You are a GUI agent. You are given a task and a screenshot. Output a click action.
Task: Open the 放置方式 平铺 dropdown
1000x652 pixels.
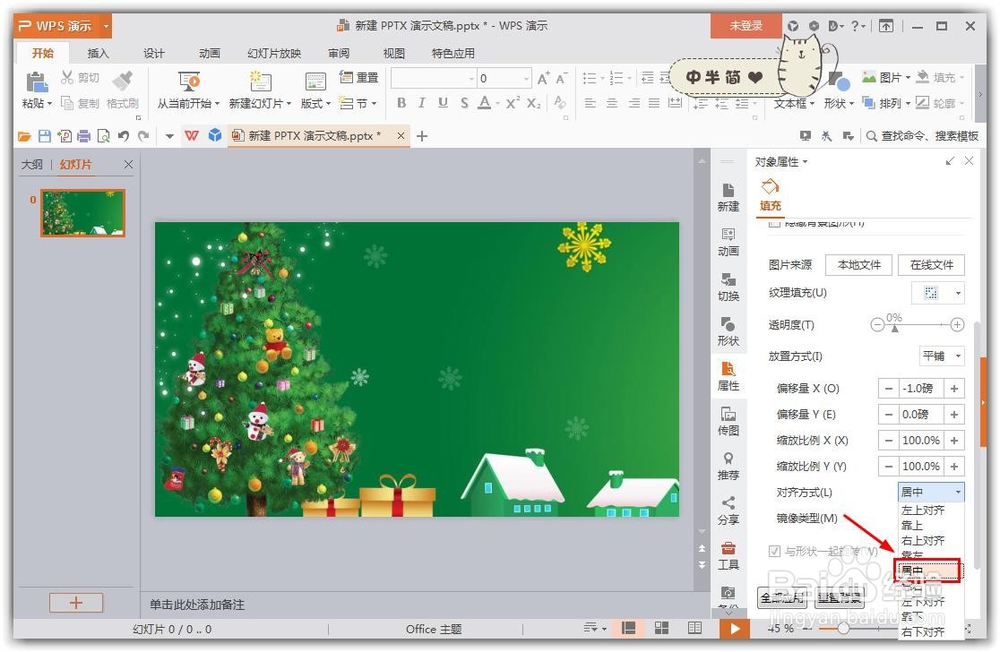[941, 356]
